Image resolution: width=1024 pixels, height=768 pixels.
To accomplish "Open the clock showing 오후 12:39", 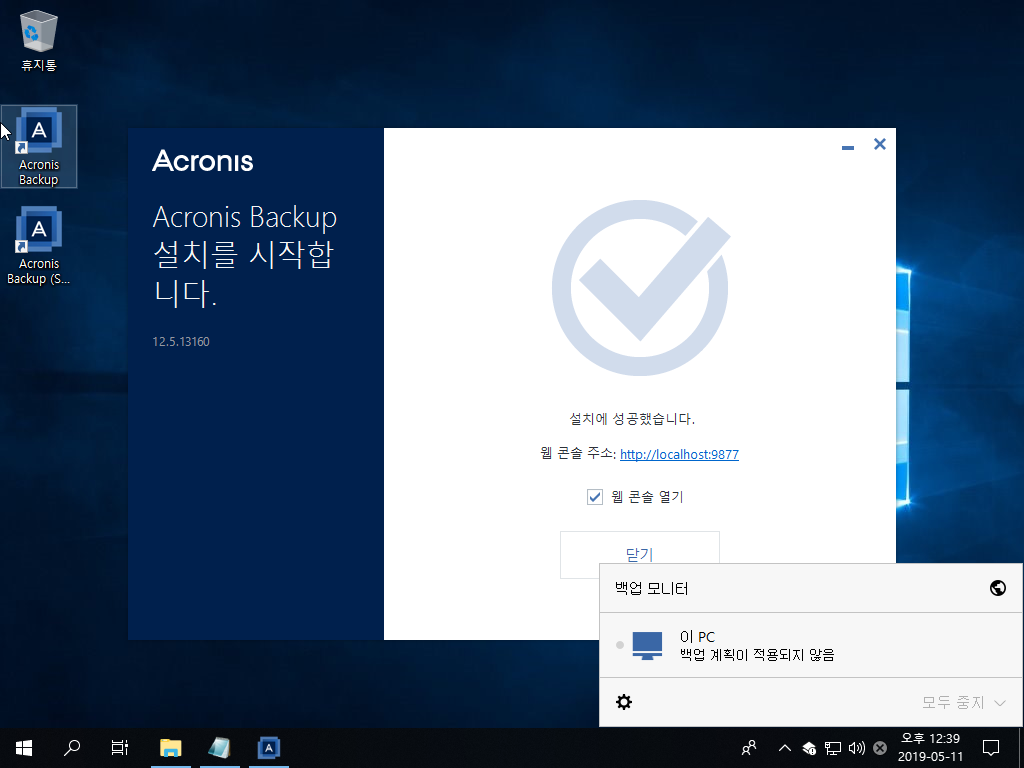I will pyautogui.click(x=931, y=748).
